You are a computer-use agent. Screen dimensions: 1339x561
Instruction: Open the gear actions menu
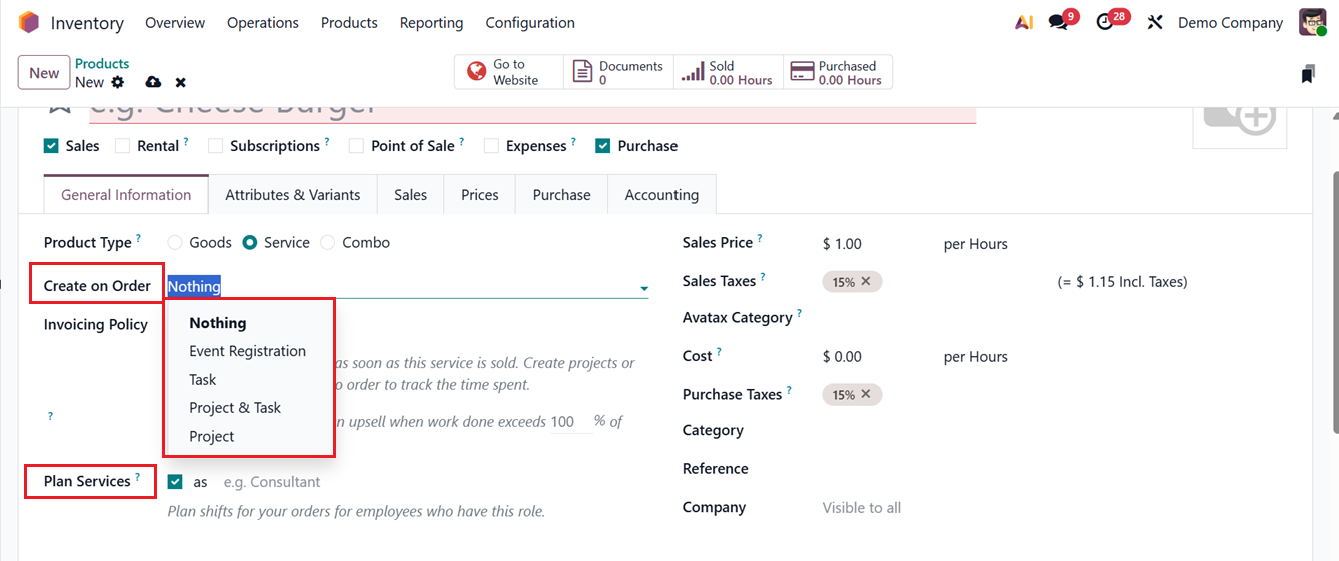pos(118,82)
